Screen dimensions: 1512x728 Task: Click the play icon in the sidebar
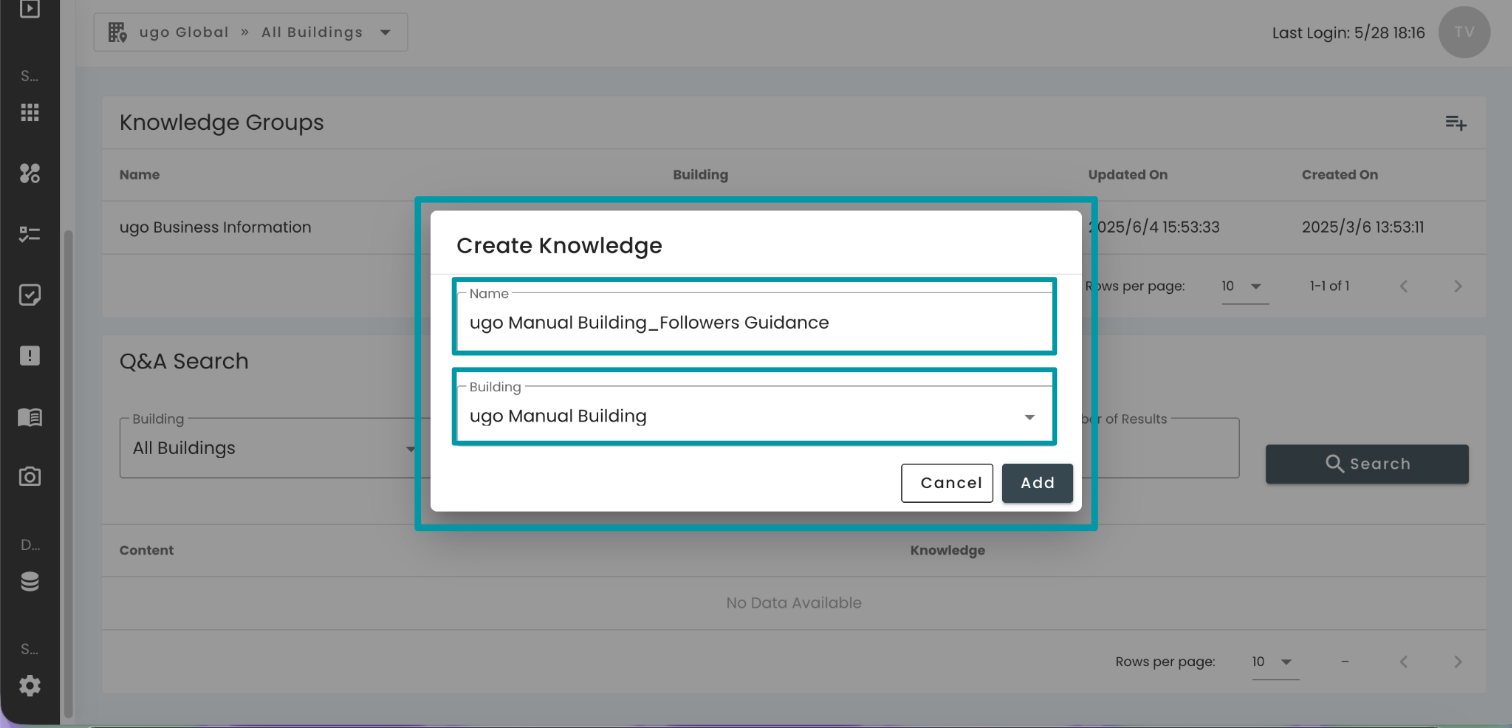pos(30,10)
